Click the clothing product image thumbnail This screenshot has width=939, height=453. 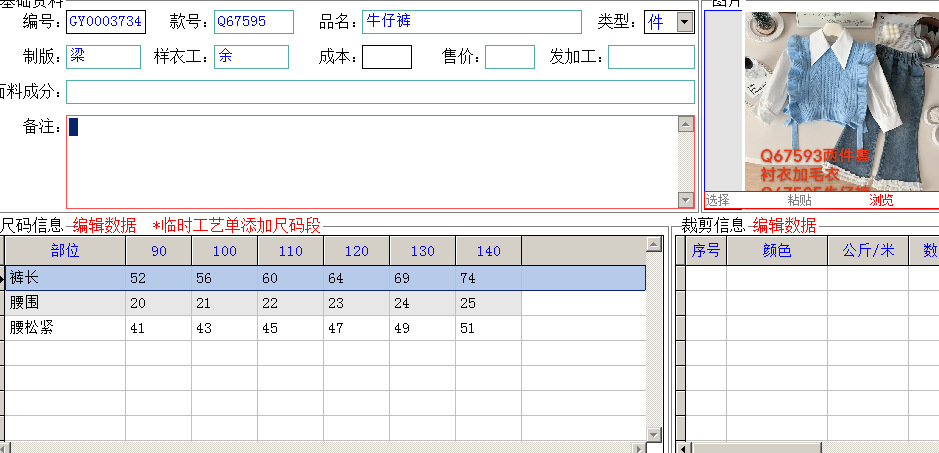(x=841, y=102)
